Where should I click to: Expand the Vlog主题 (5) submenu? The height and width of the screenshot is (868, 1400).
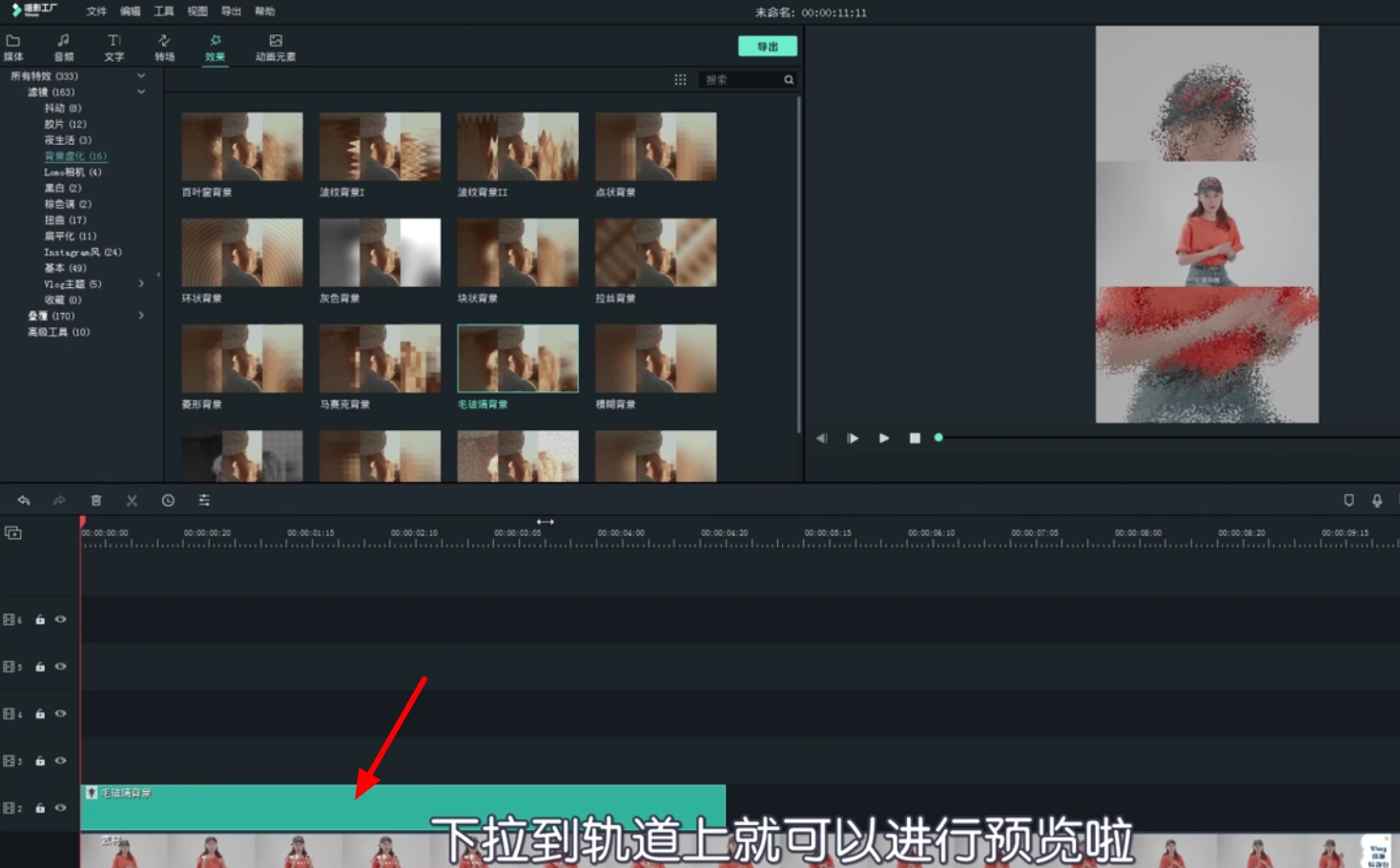(x=140, y=283)
